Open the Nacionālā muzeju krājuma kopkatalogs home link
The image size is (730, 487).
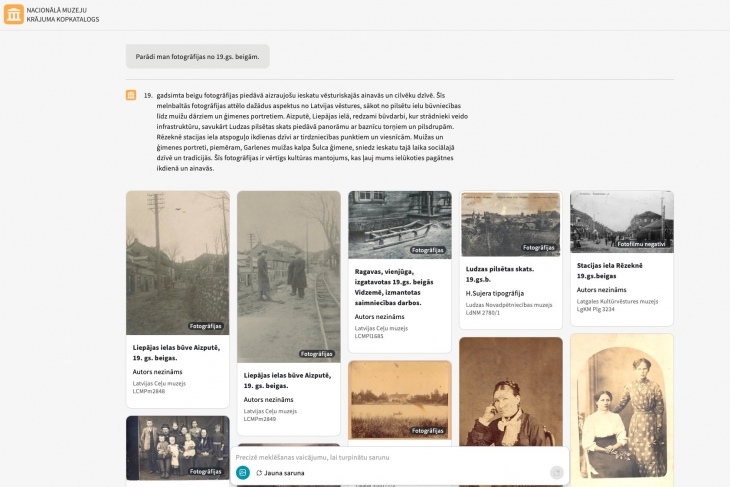tap(62, 14)
